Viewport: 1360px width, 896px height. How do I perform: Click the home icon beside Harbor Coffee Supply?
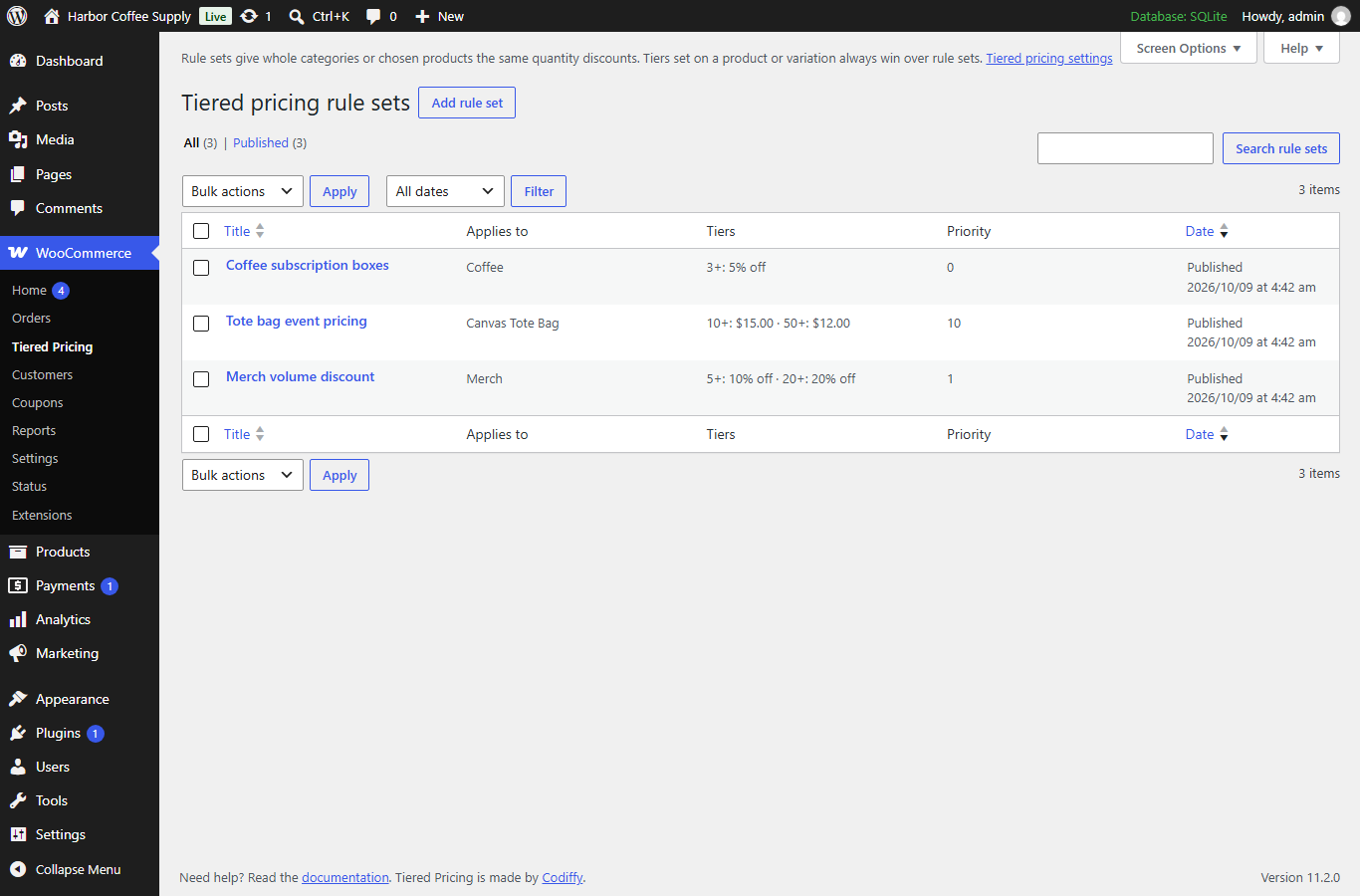tap(52, 16)
